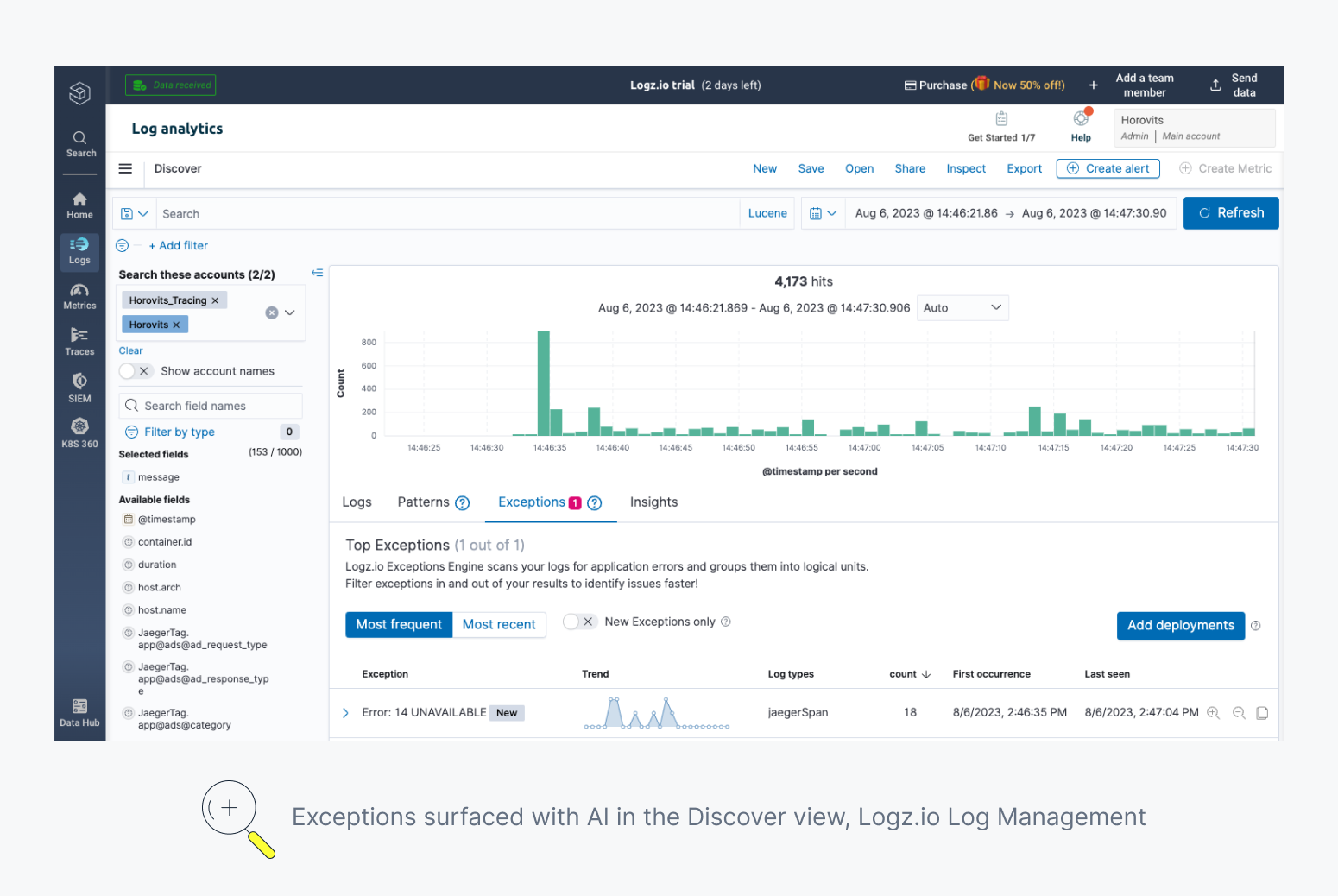The height and width of the screenshot is (896, 1338).
Task: Expand the Error: 14 UNAVAILABLE row
Action: click(x=345, y=713)
